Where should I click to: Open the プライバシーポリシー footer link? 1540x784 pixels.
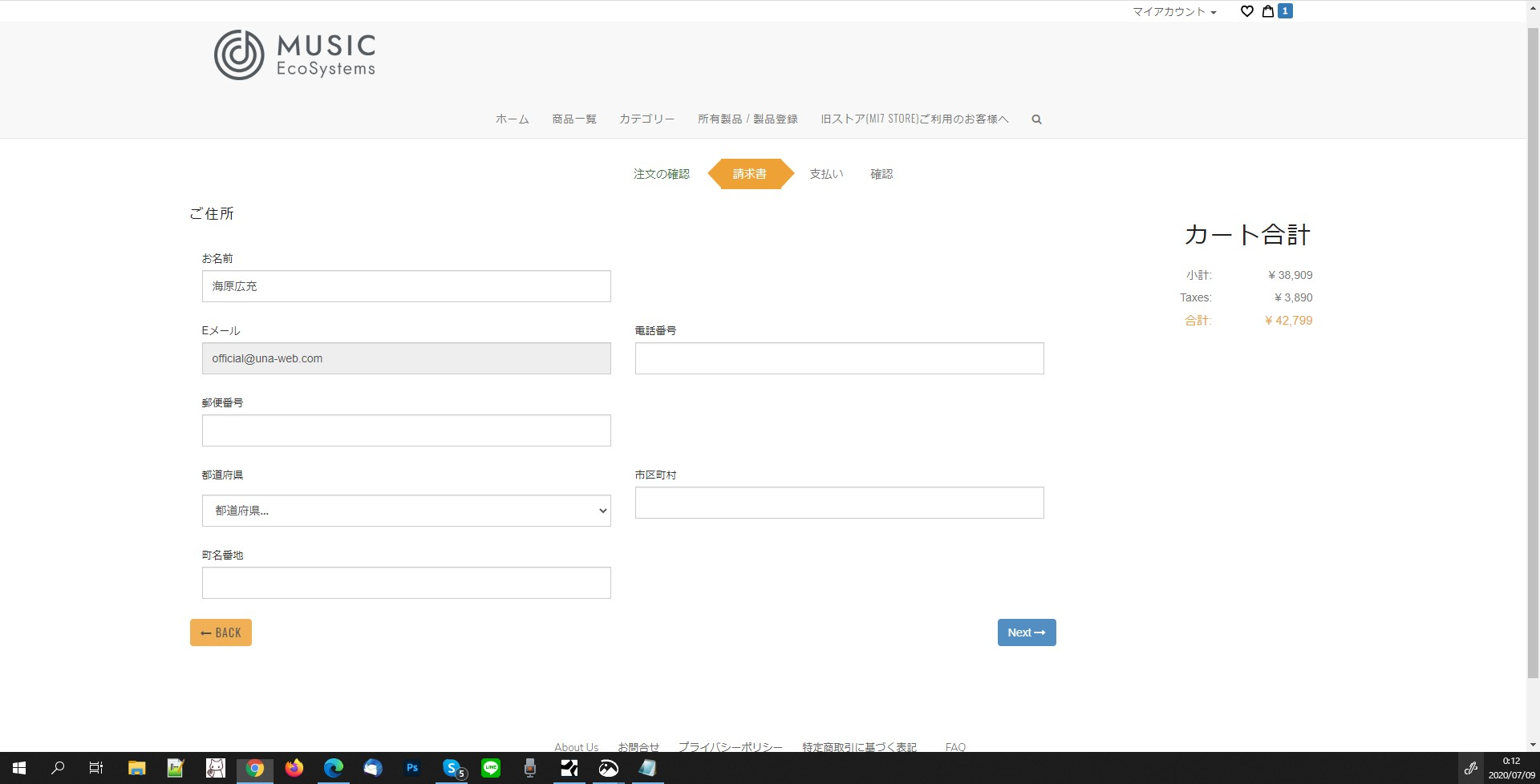point(730,746)
